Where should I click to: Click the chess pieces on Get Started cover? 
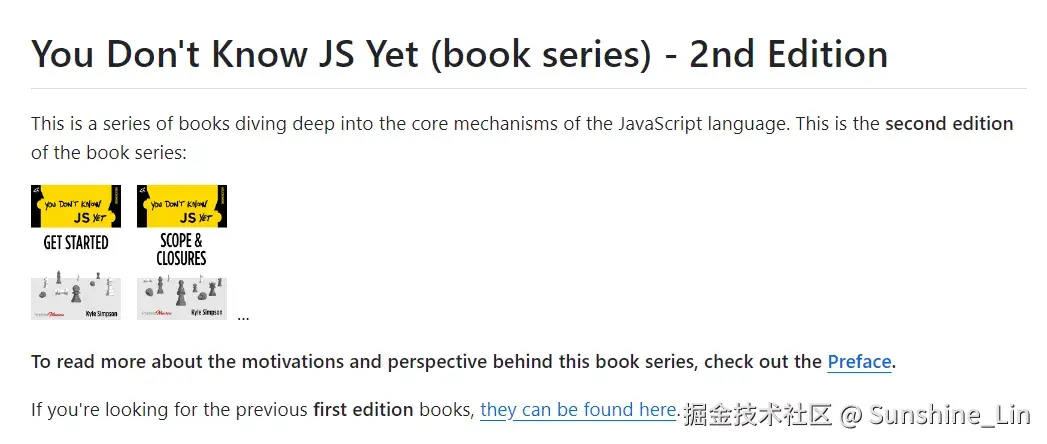(76, 290)
